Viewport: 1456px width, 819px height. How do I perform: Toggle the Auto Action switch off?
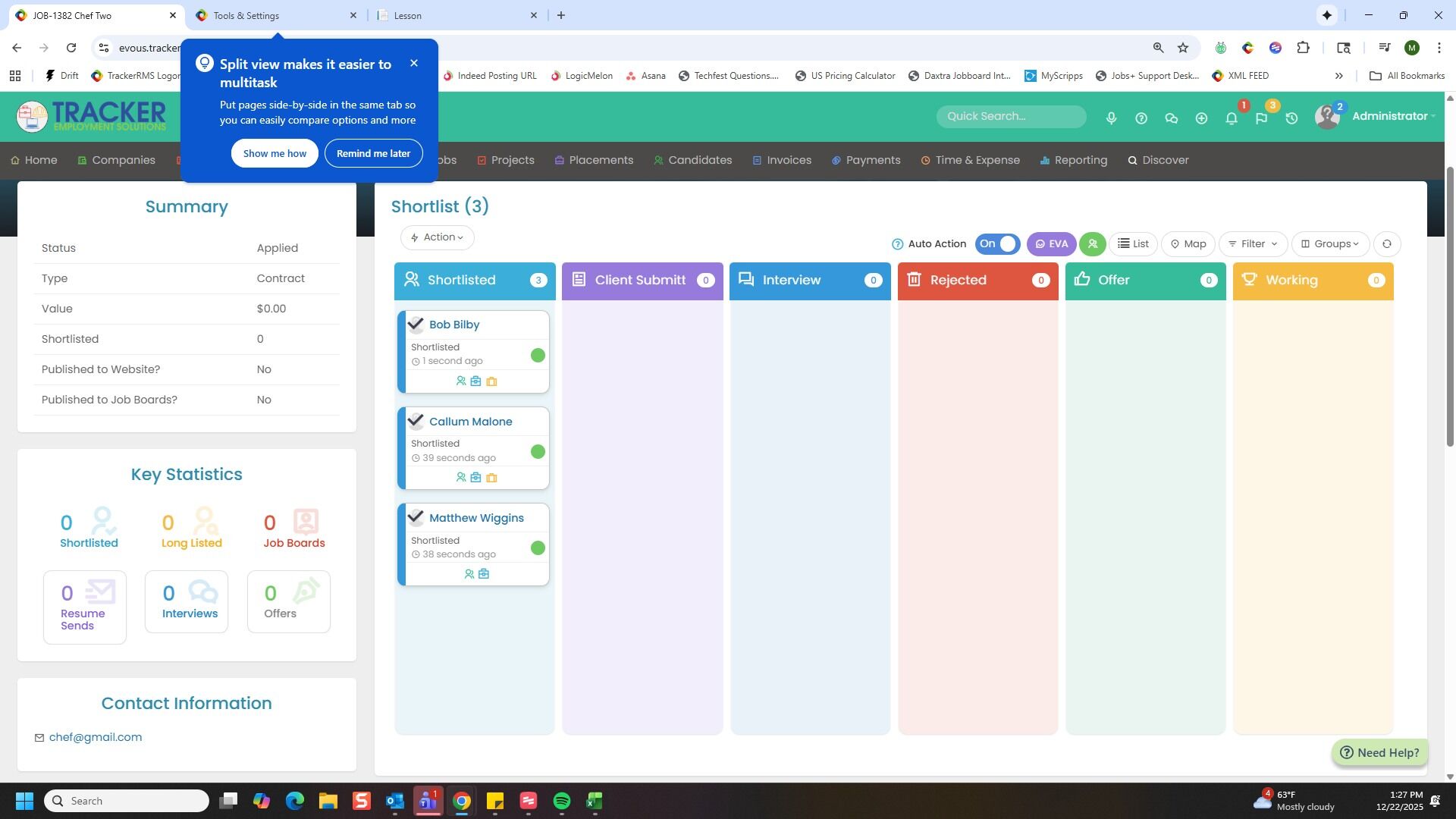[x=997, y=244]
